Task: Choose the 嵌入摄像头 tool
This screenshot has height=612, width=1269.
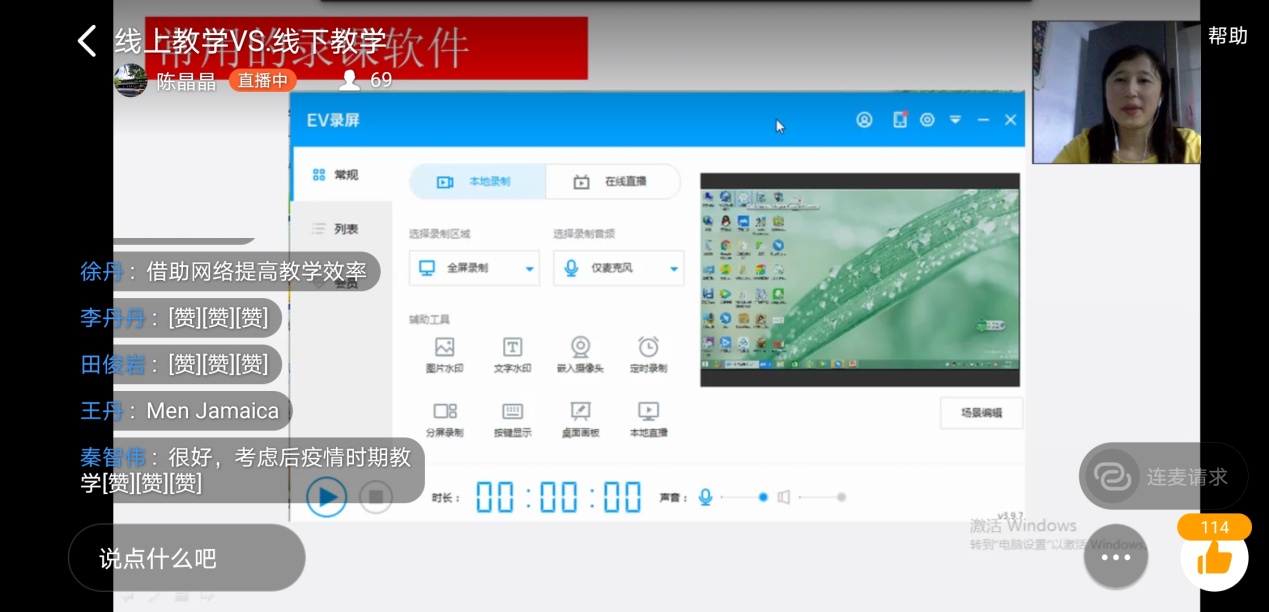Action: [581, 355]
